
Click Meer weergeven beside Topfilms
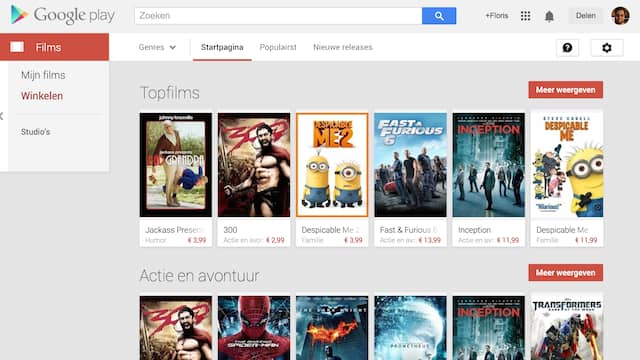point(565,90)
